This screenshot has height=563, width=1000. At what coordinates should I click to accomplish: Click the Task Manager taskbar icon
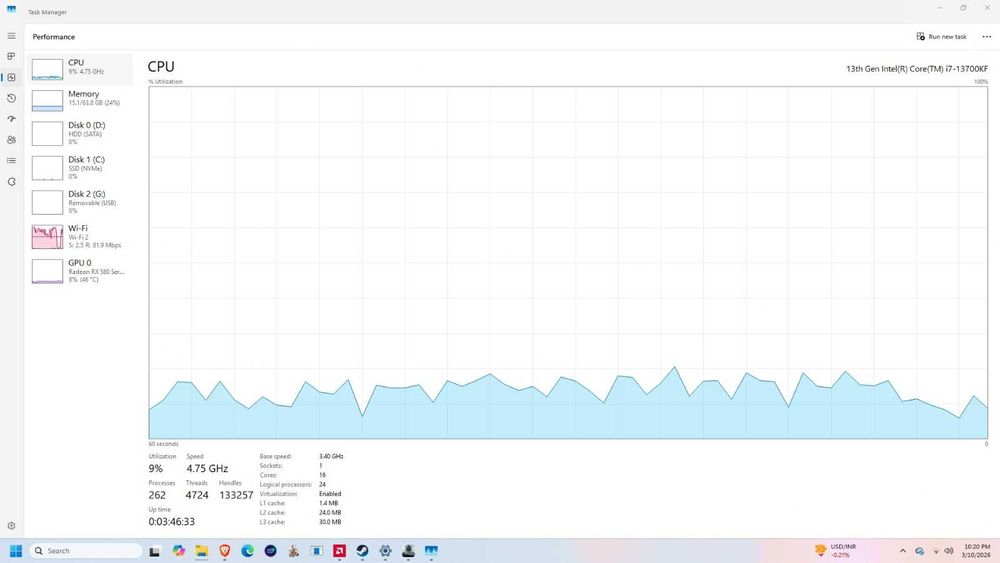(431, 551)
